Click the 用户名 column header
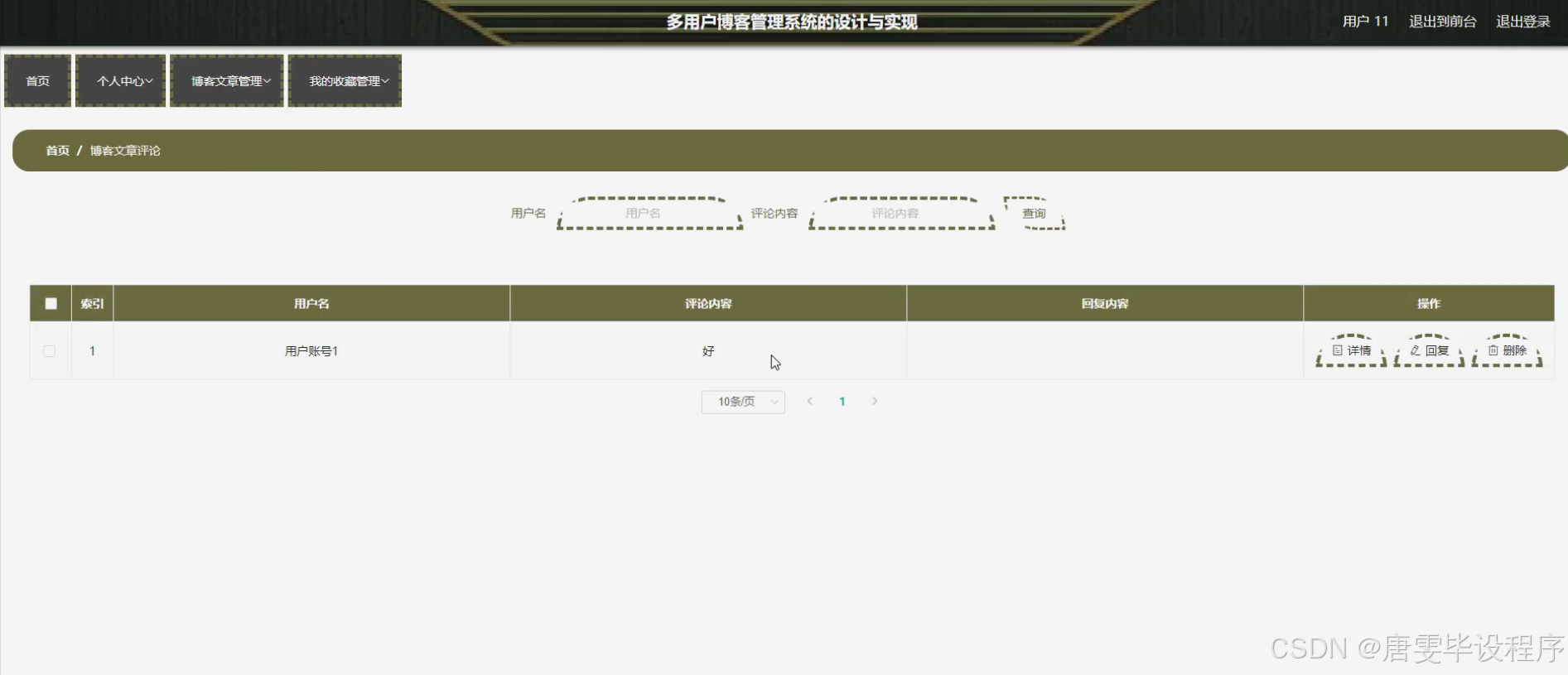Viewport: 1568px width, 675px height. pos(311,303)
